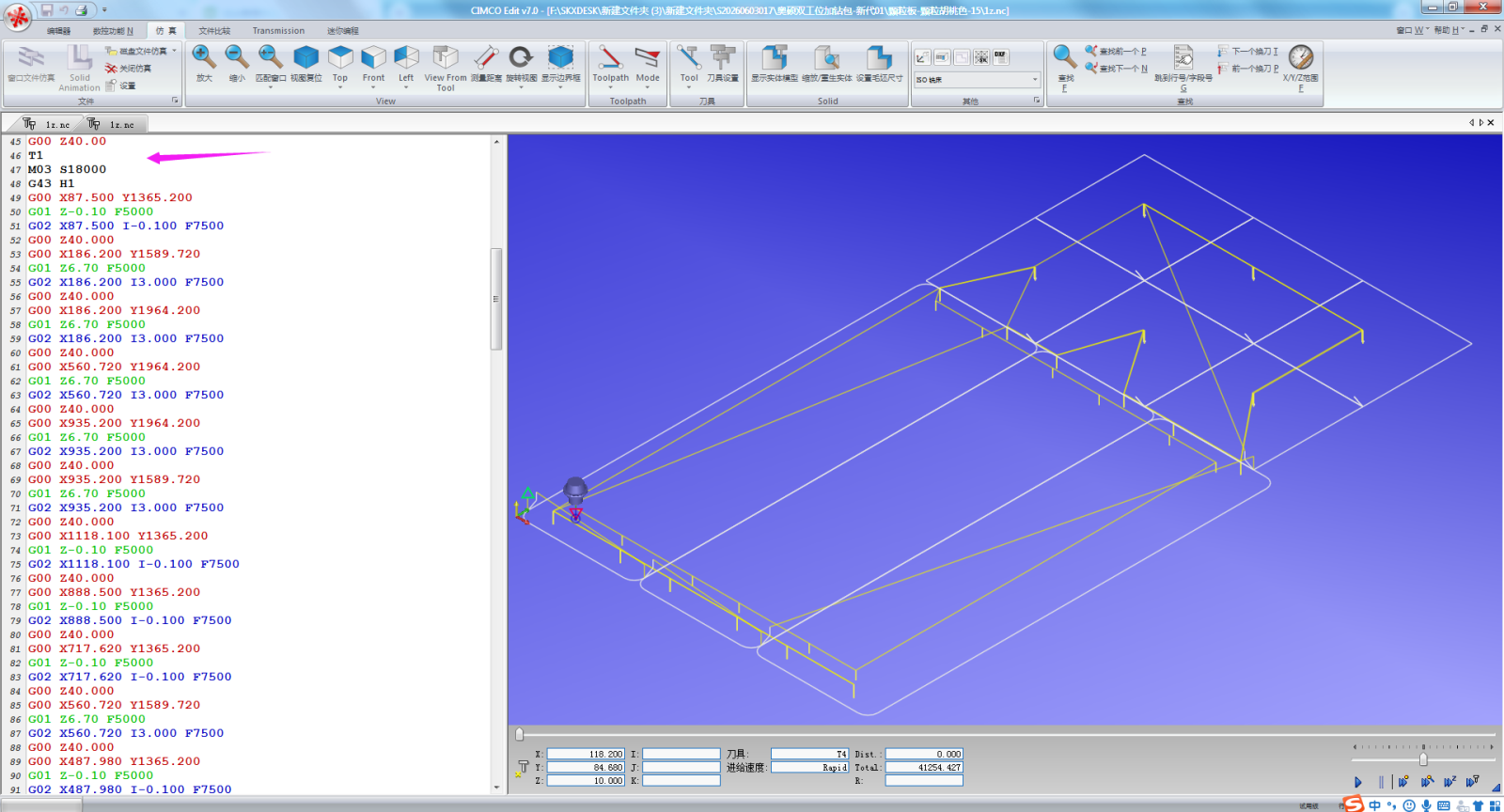Click 设置 in the 文件 group
This screenshot has height=812, width=1504.
click(120, 86)
